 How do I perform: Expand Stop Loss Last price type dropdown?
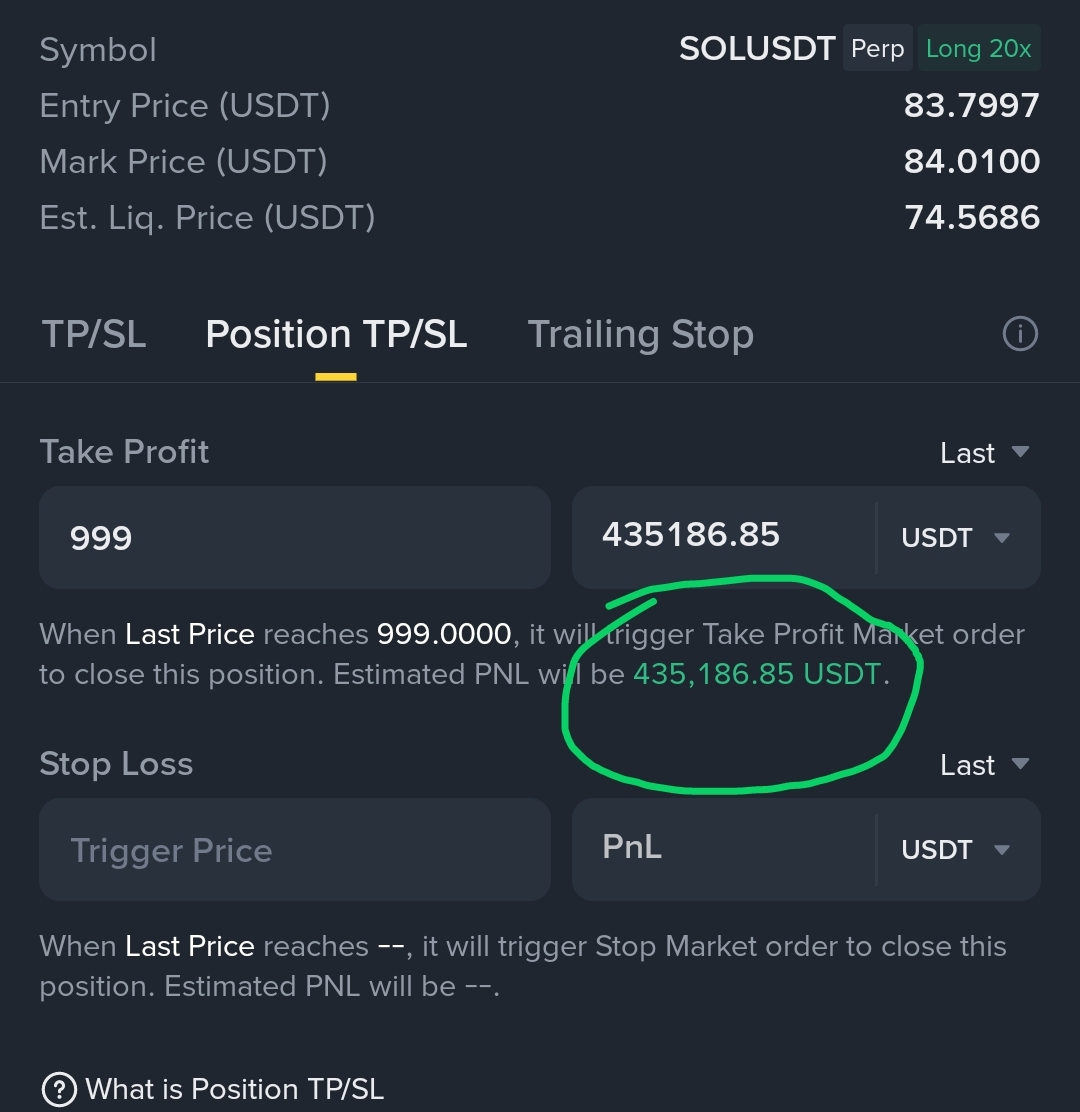984,764
